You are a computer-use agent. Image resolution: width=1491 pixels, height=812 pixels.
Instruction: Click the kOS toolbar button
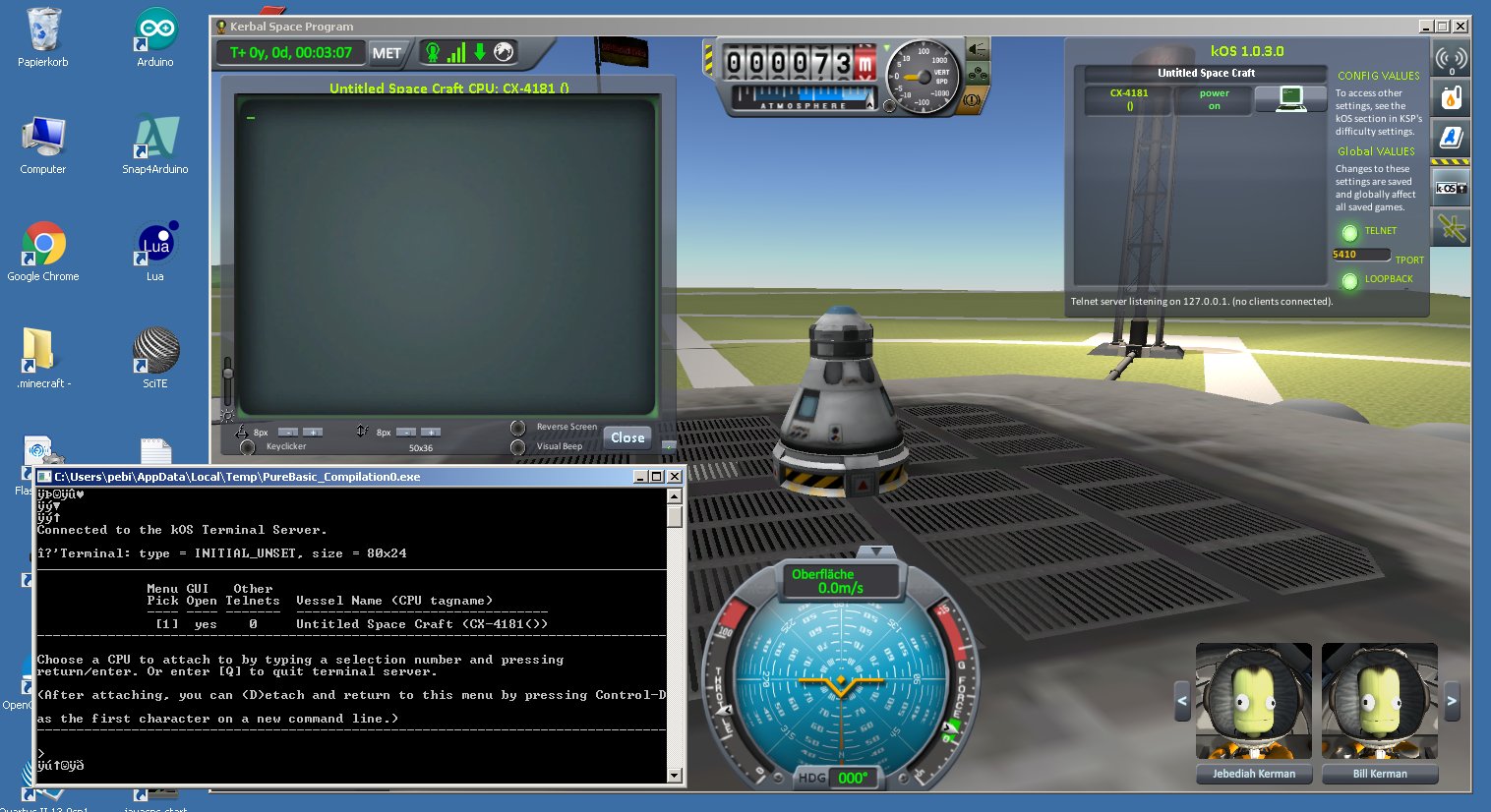(x=1451, y=188)
